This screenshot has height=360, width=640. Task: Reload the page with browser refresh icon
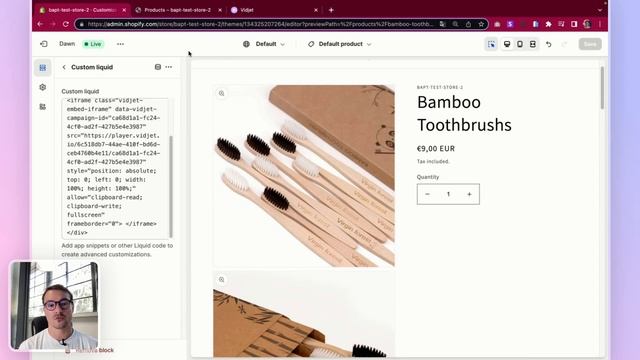66,24
